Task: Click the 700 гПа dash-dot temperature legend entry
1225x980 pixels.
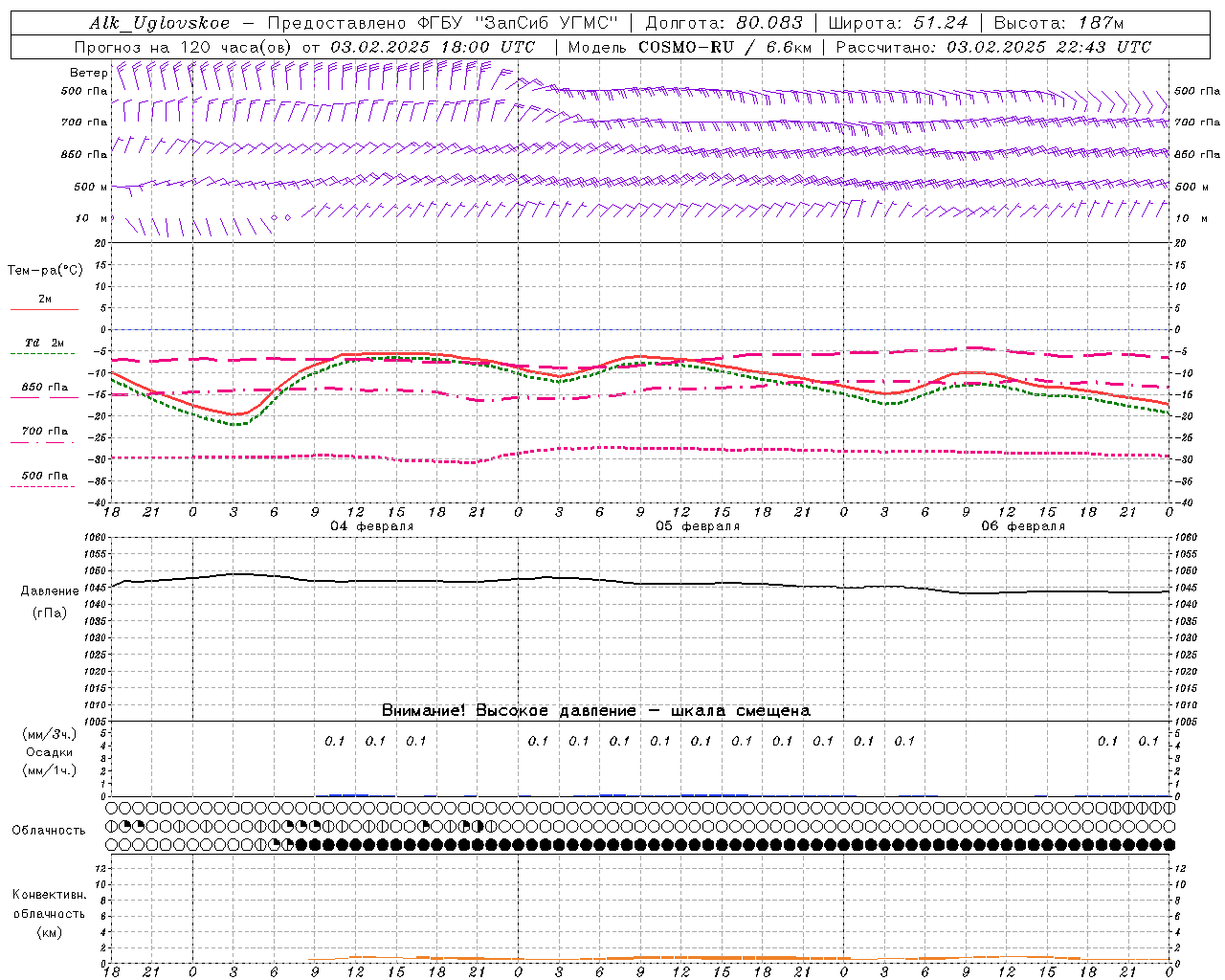Action: pos(44,432)
